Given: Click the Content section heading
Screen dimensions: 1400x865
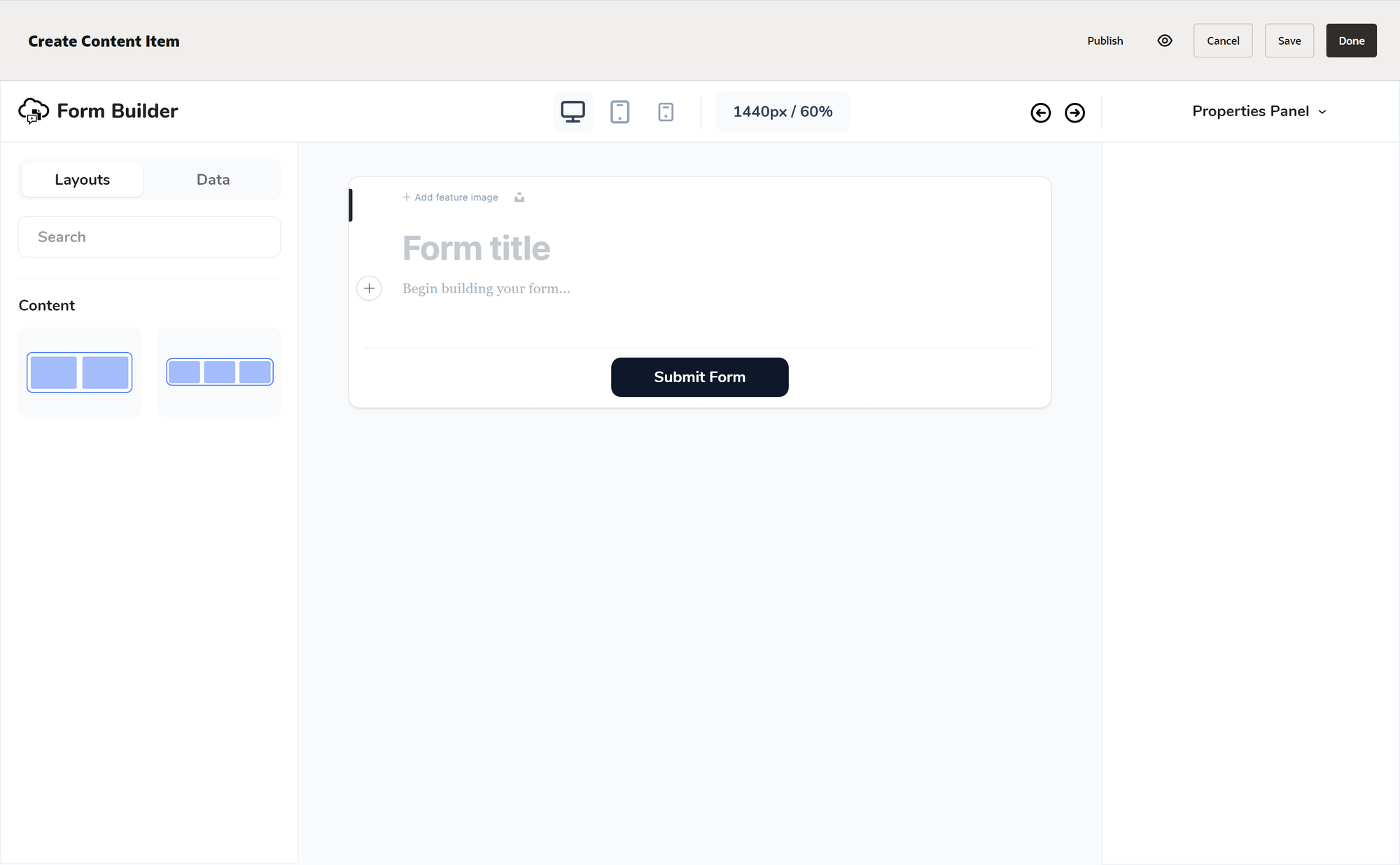Looking at the screenshot, I should tap(46, 305).
